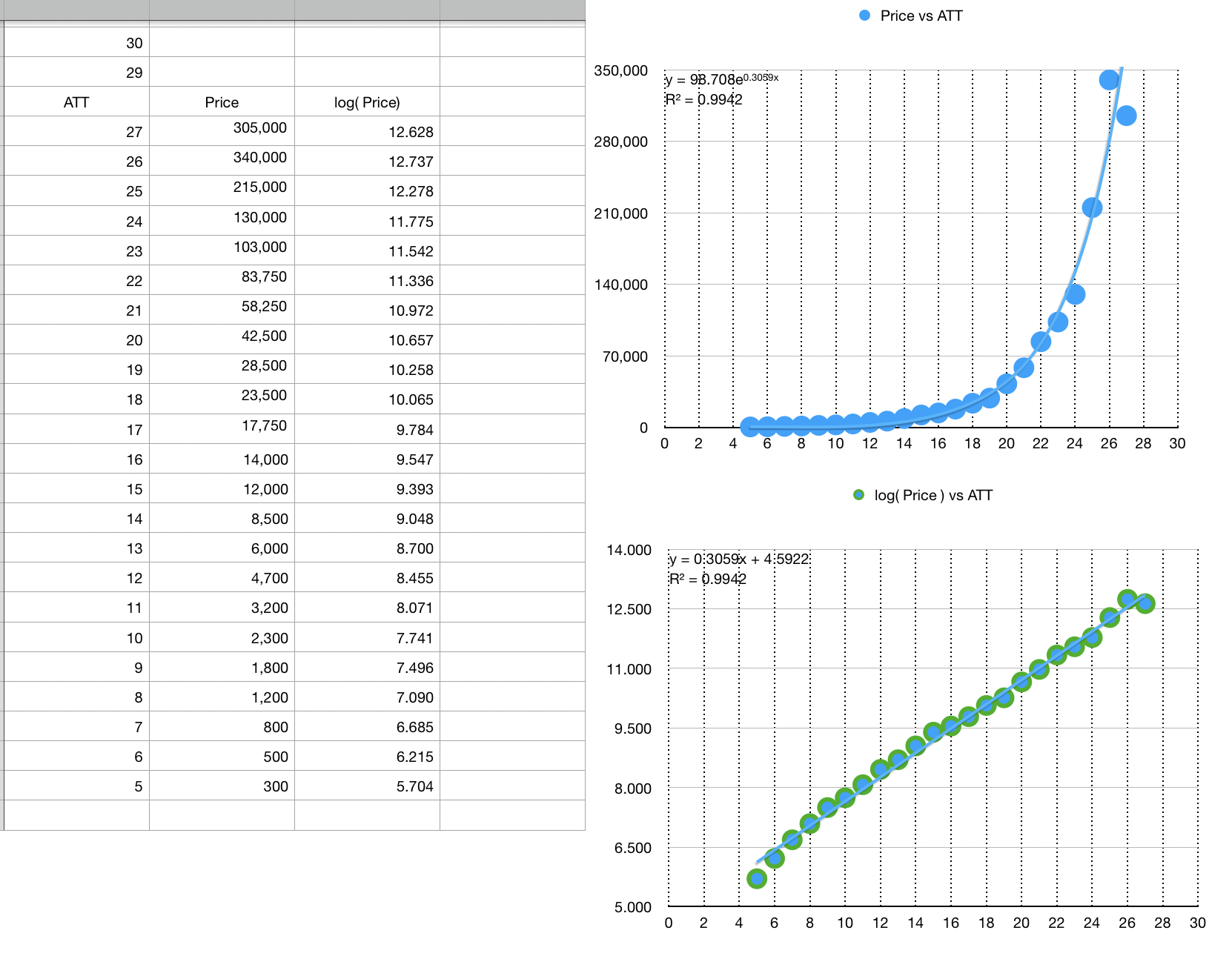
Task: Click the cell containing 340,000
Action: (222, 161)
